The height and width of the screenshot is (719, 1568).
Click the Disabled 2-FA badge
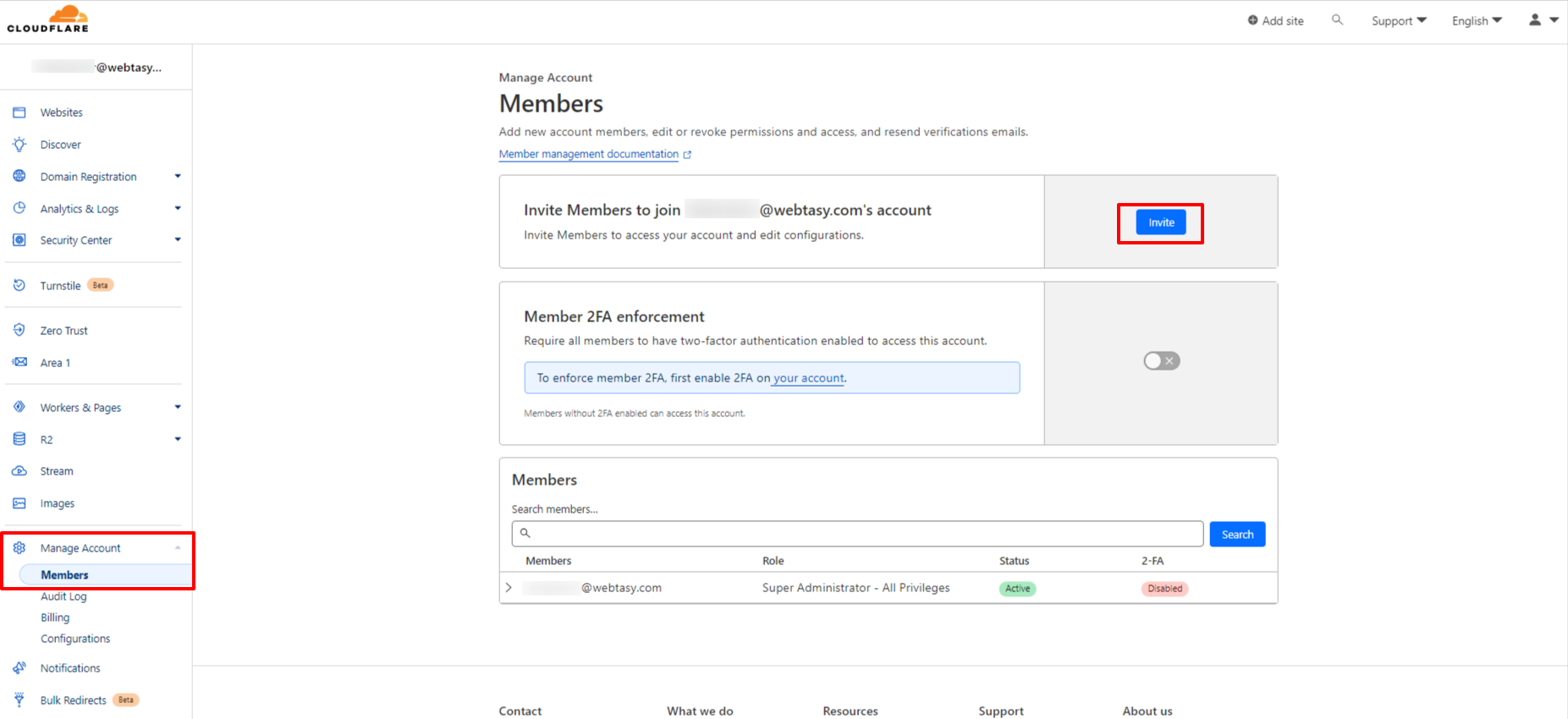[x=1164, y=589]
